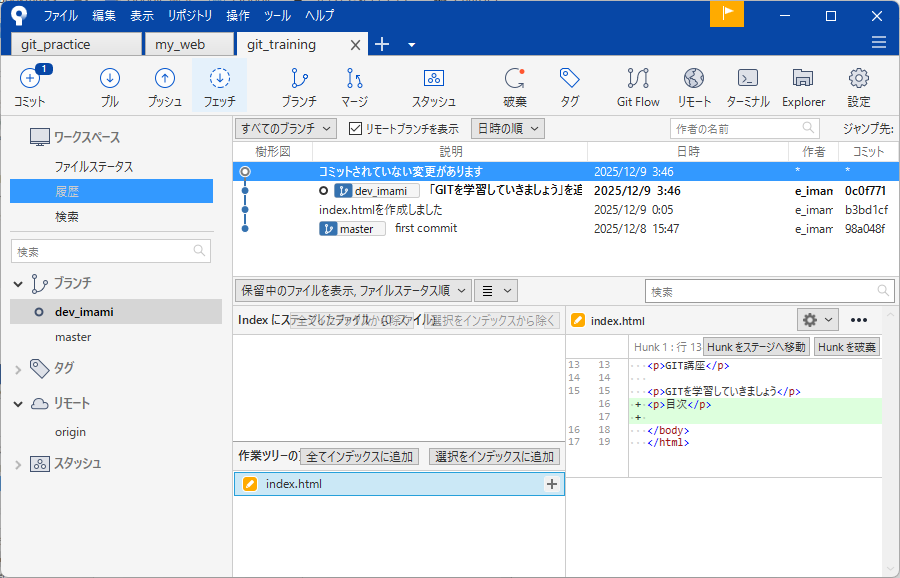The height and width of the screenshot is (578, 900).
Task: Expand the Tags section in sidebar
Action: pyautogui.click(x=19, y=368)
